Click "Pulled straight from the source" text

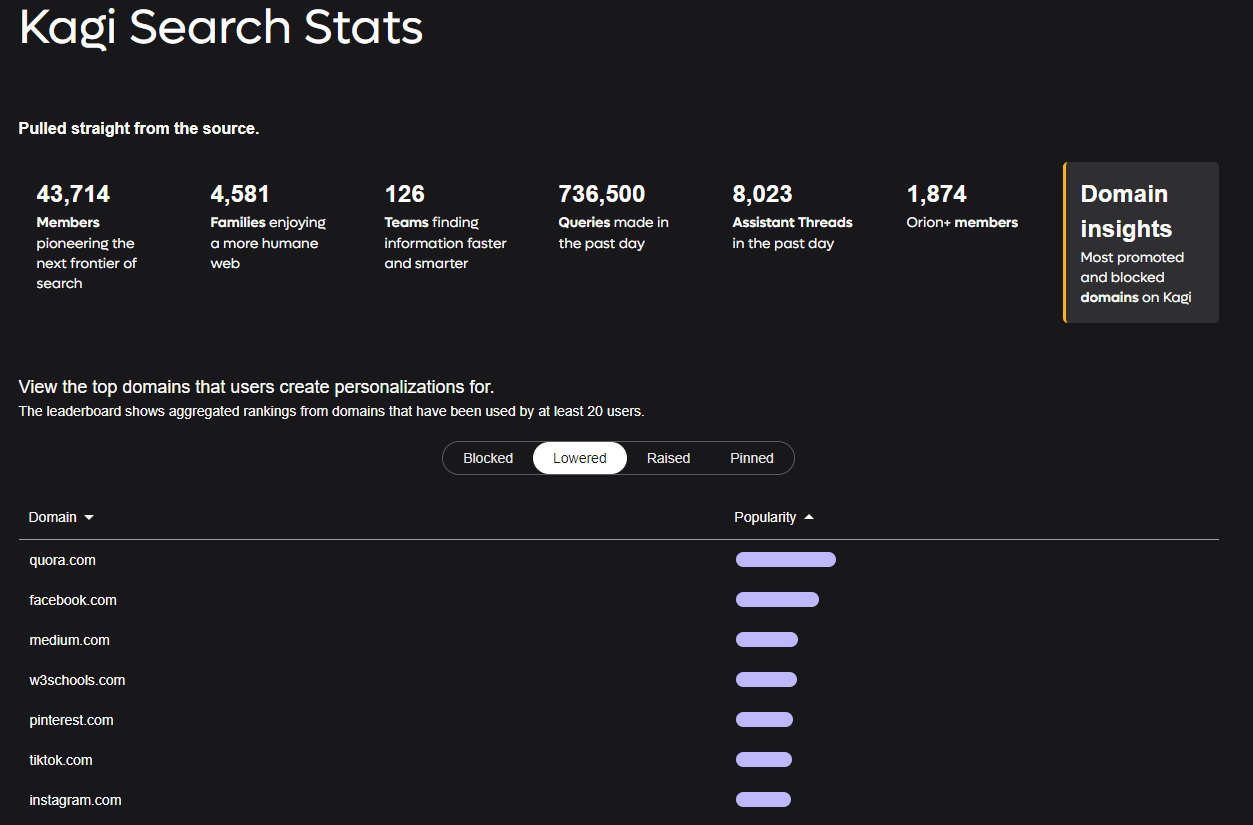[x=139, y=129]
